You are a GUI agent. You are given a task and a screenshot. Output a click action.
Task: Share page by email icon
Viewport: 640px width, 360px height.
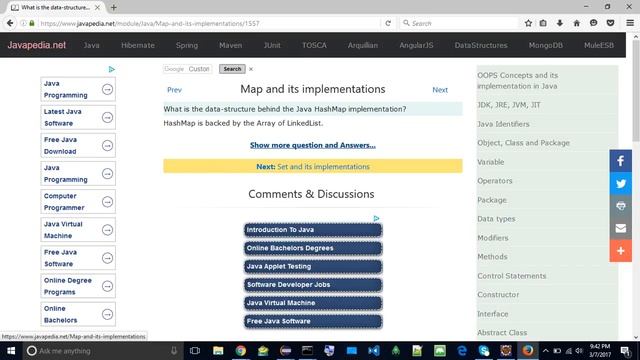(x=621, y=228)
